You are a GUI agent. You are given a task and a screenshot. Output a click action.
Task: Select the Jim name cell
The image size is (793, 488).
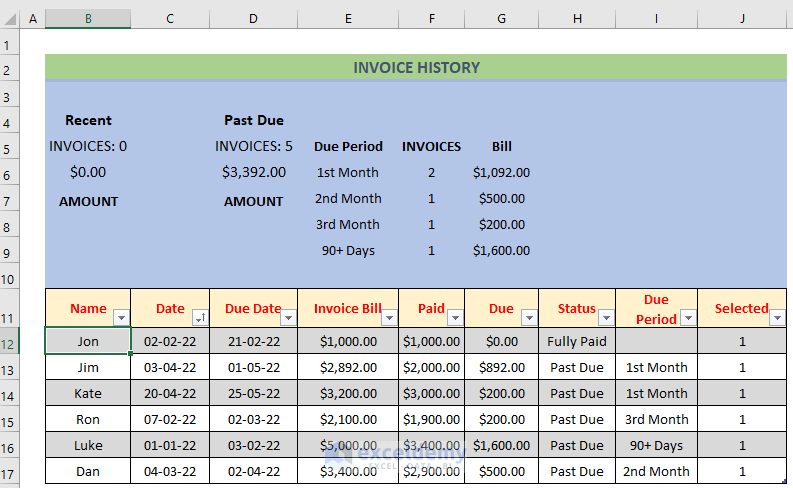[x=88, y=368]
